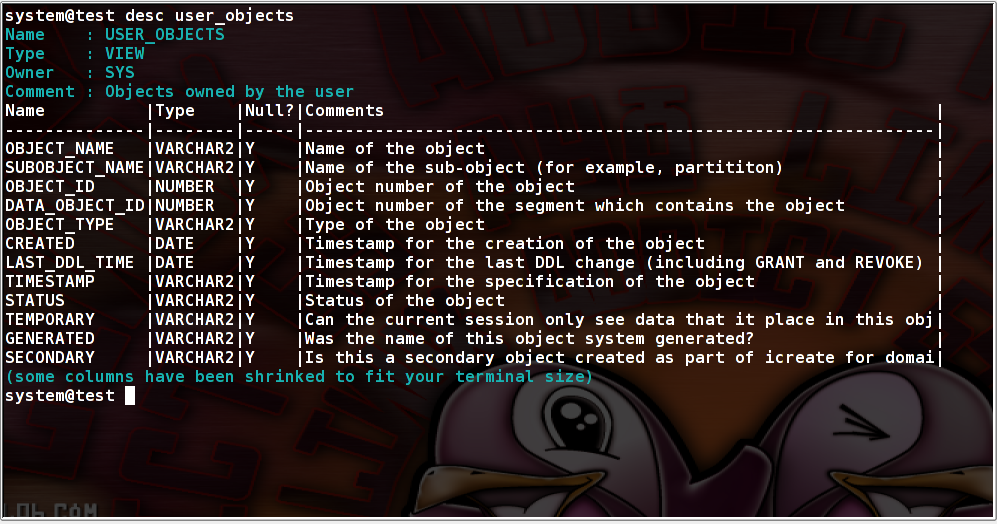Viewport: 997px width, 524px height.
Task: Click the terminal cursor block after prompt
Action: click(130, 396)
